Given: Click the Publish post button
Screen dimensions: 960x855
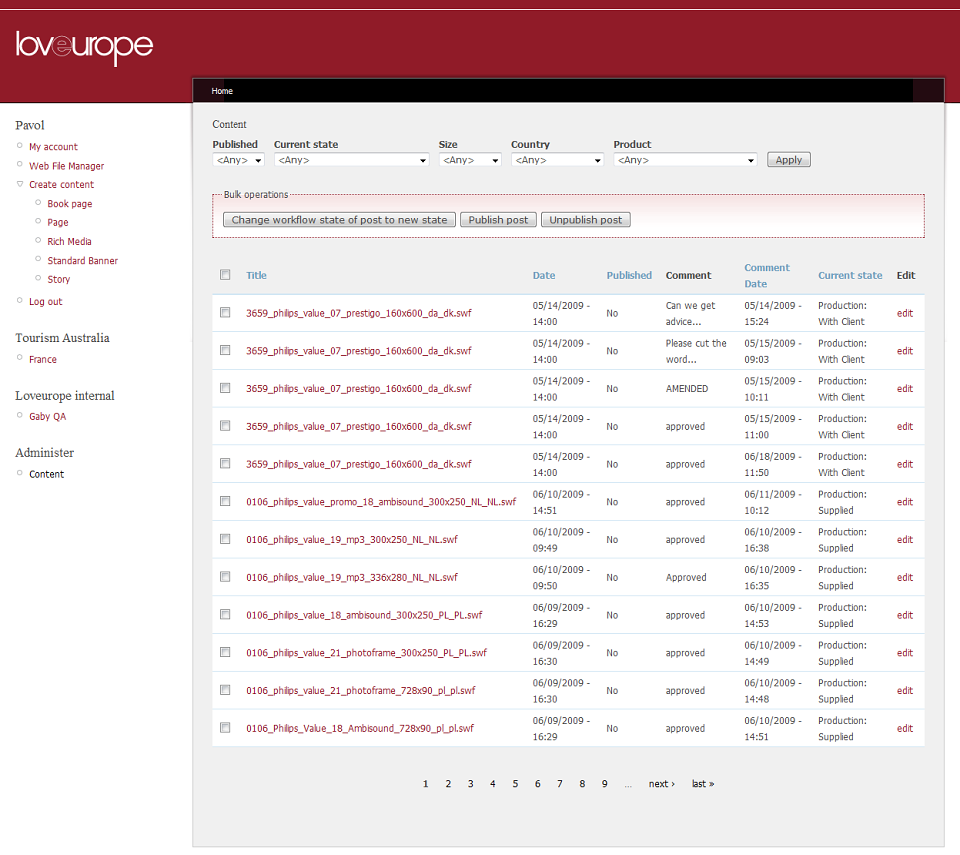Looking at the screenshot, I should pyautogui.click(x=498, y=220).
